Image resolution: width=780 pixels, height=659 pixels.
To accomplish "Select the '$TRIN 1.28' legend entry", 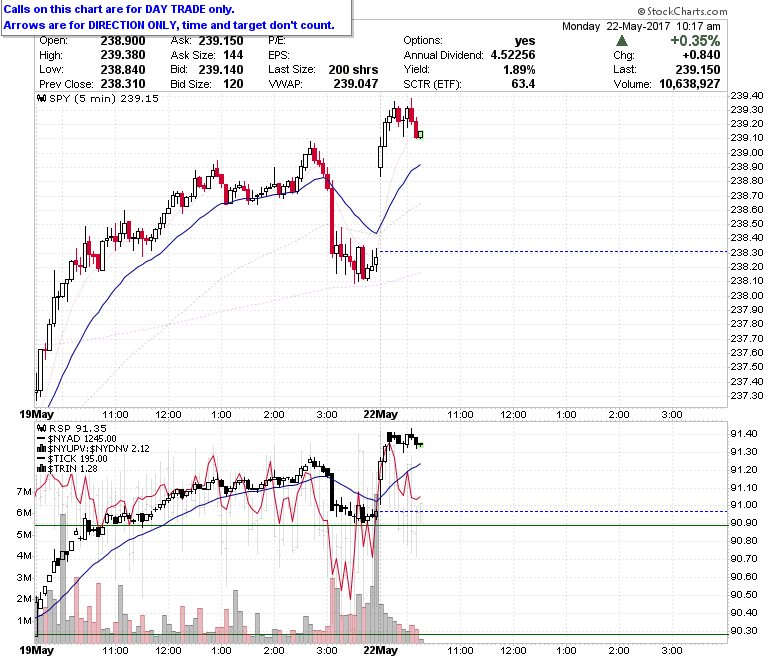I will pyautogui.click(x=73, y=469).
